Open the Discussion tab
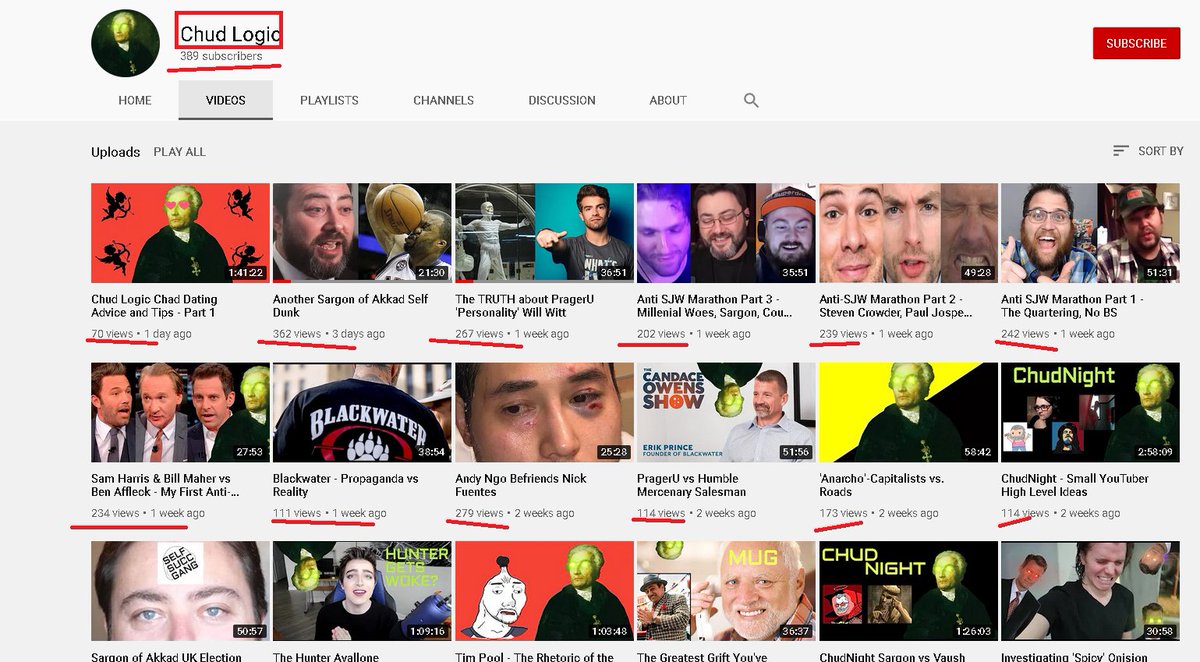 [562, 100]
